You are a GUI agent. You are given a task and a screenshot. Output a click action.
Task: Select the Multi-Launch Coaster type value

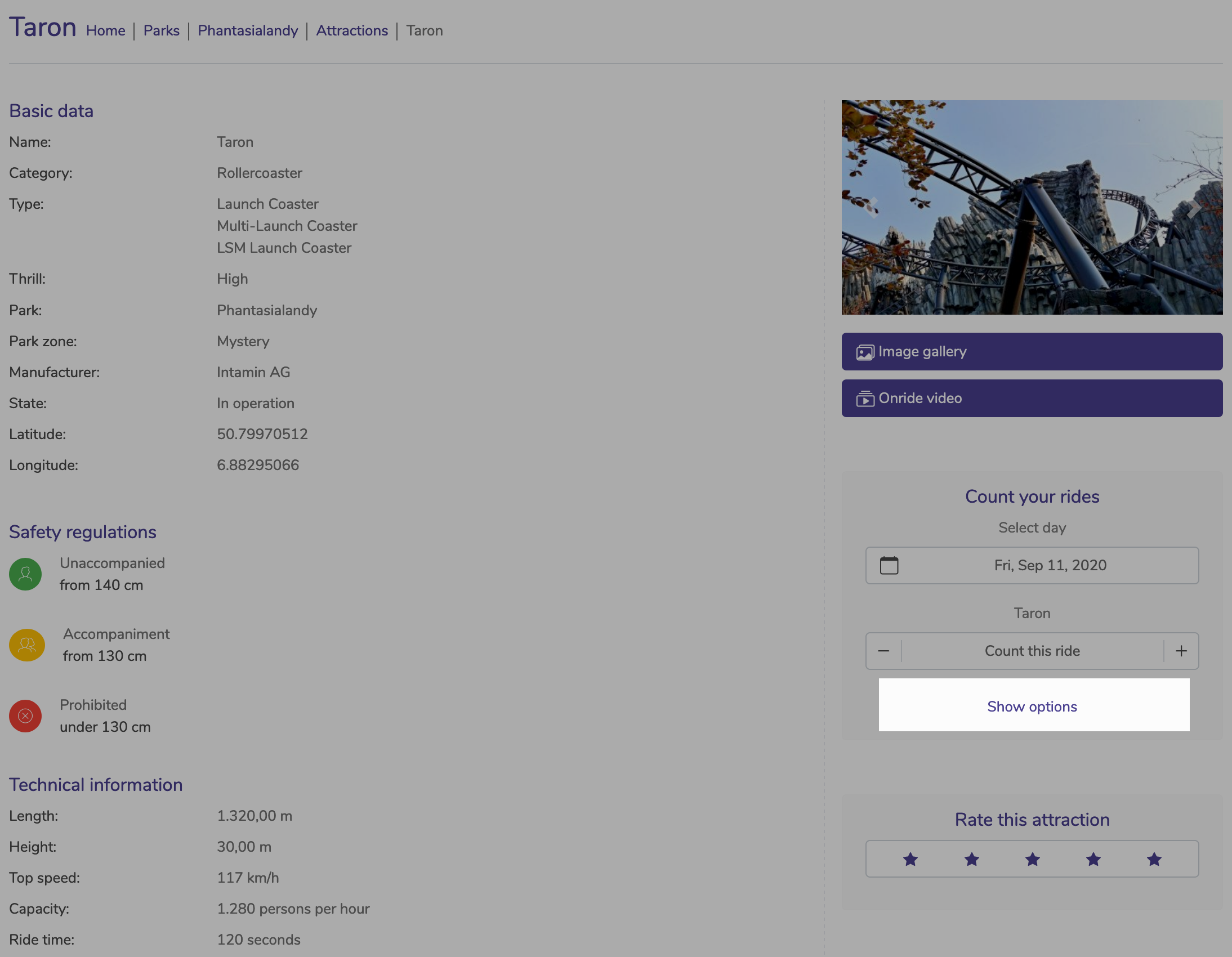click(287, 226)
